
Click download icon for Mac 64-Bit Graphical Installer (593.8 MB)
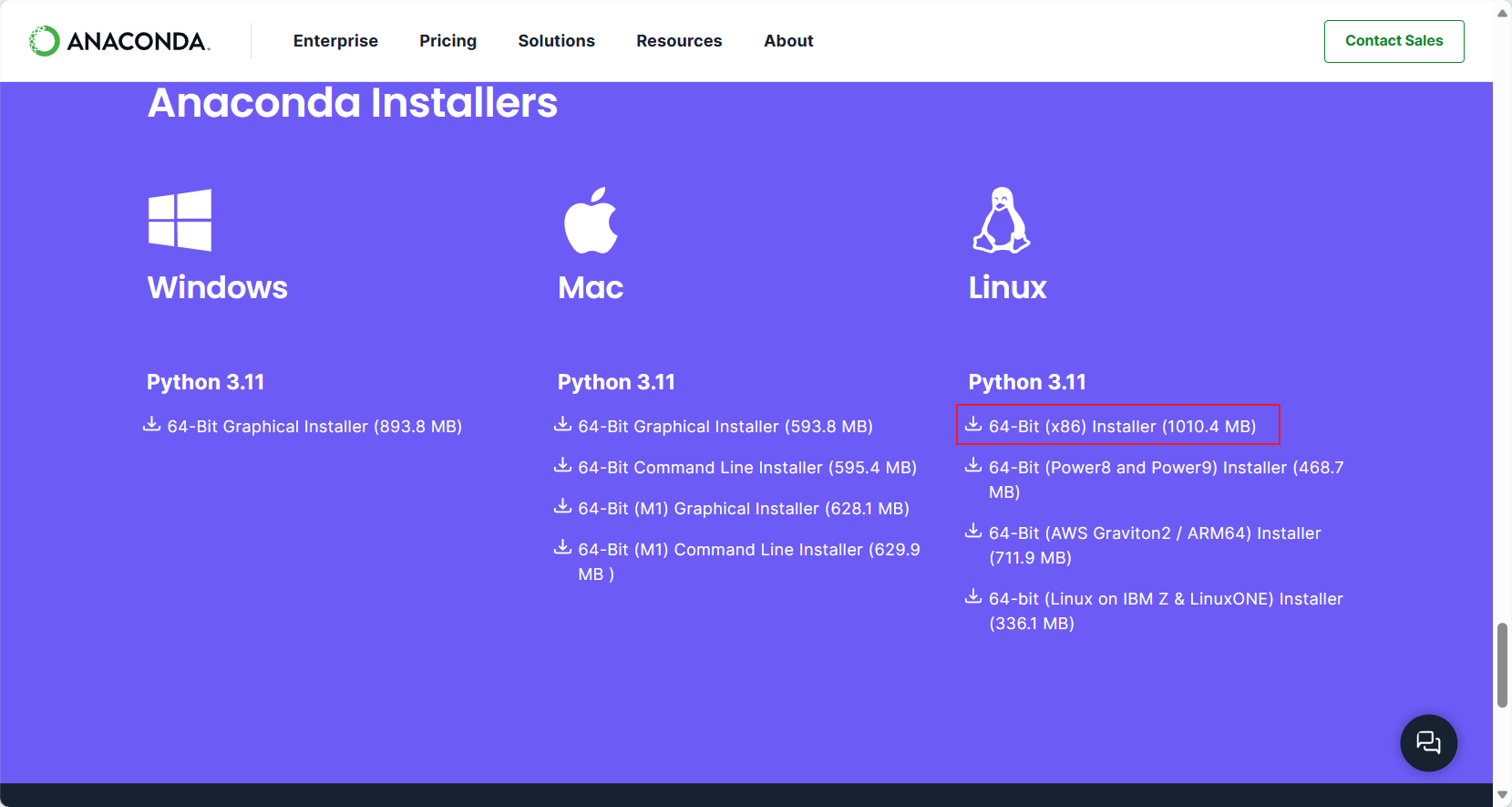click(563, 424)
